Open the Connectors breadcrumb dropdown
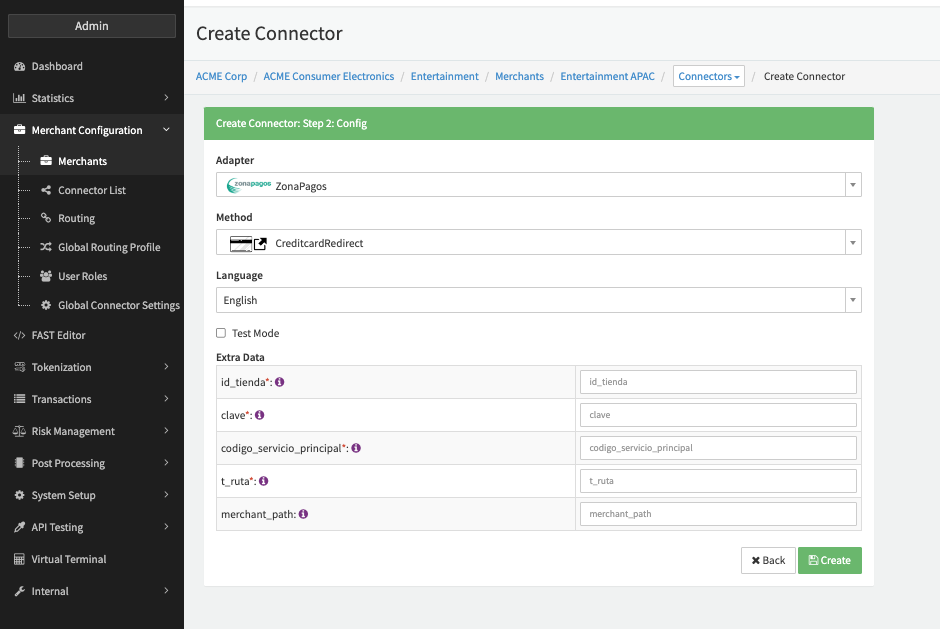Image resolution: width=940 pixels, height=629 pixels. (708, 76)
